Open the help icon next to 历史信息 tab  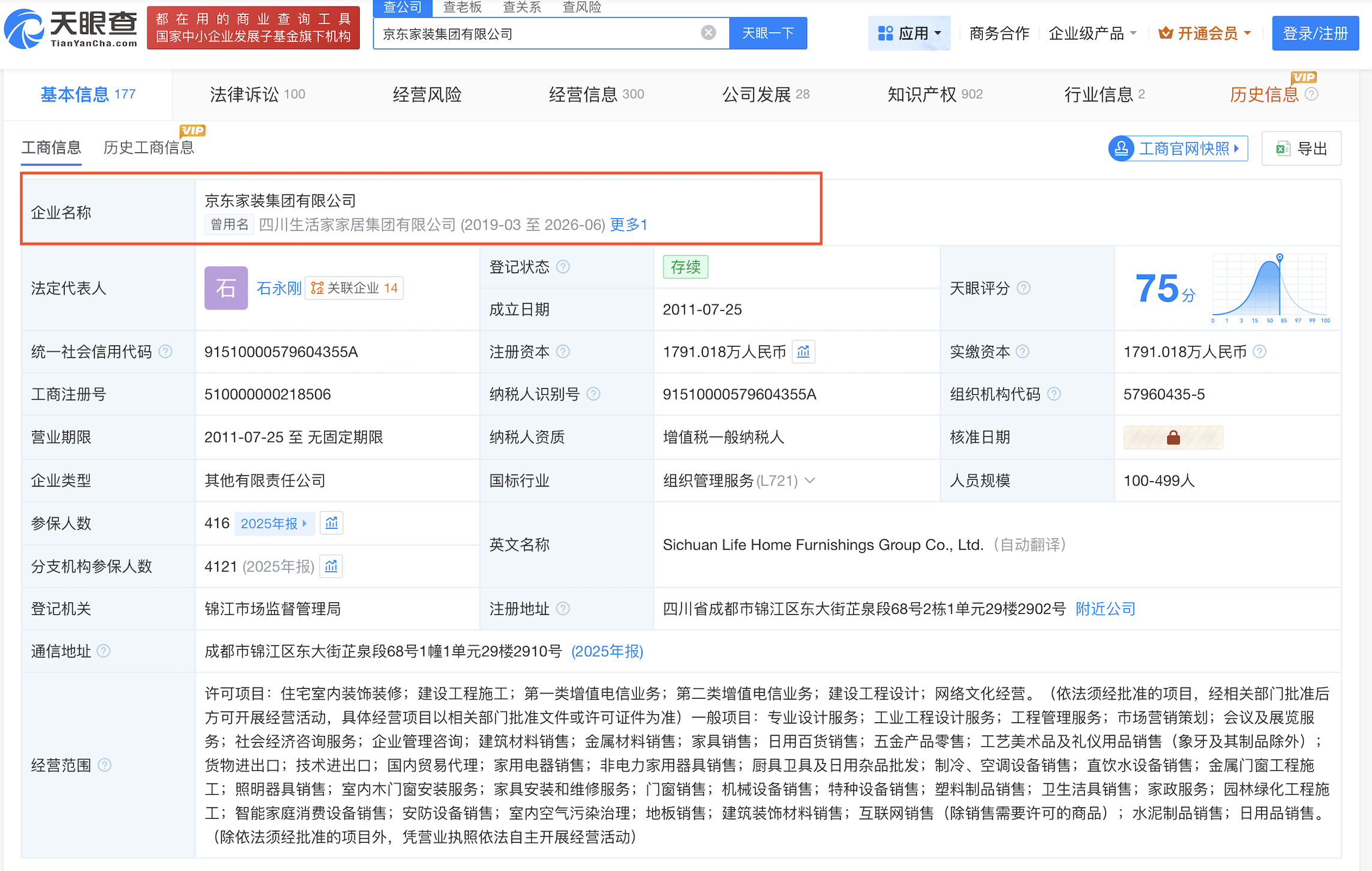(1311, 95)
